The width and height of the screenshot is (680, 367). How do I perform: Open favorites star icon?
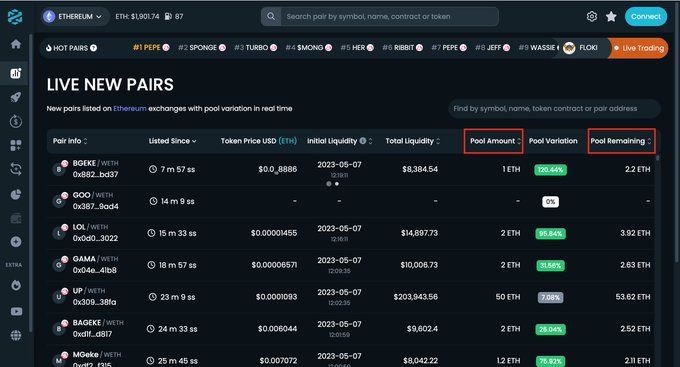[611, 16]
